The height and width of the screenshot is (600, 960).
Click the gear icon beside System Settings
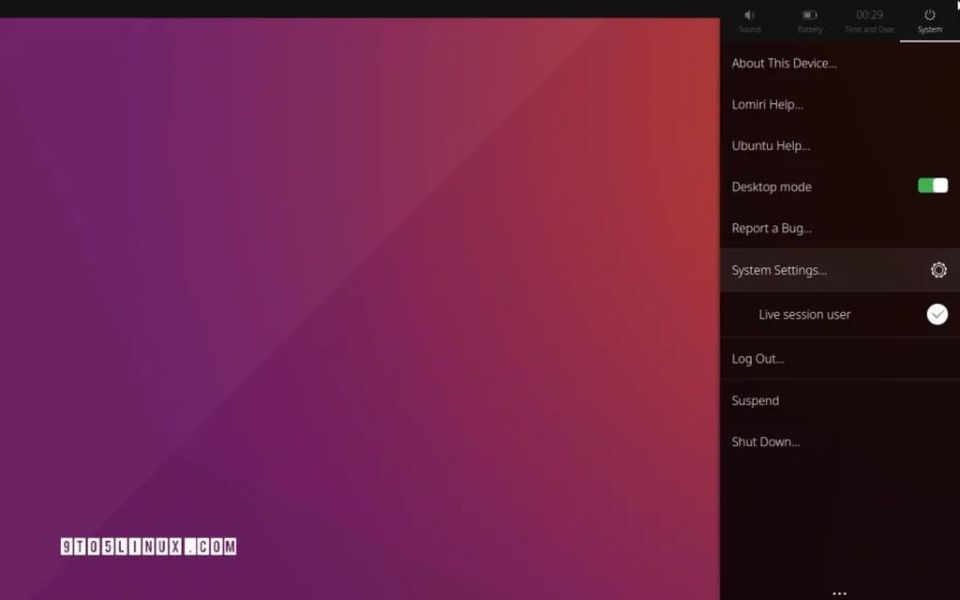(937, 269)
